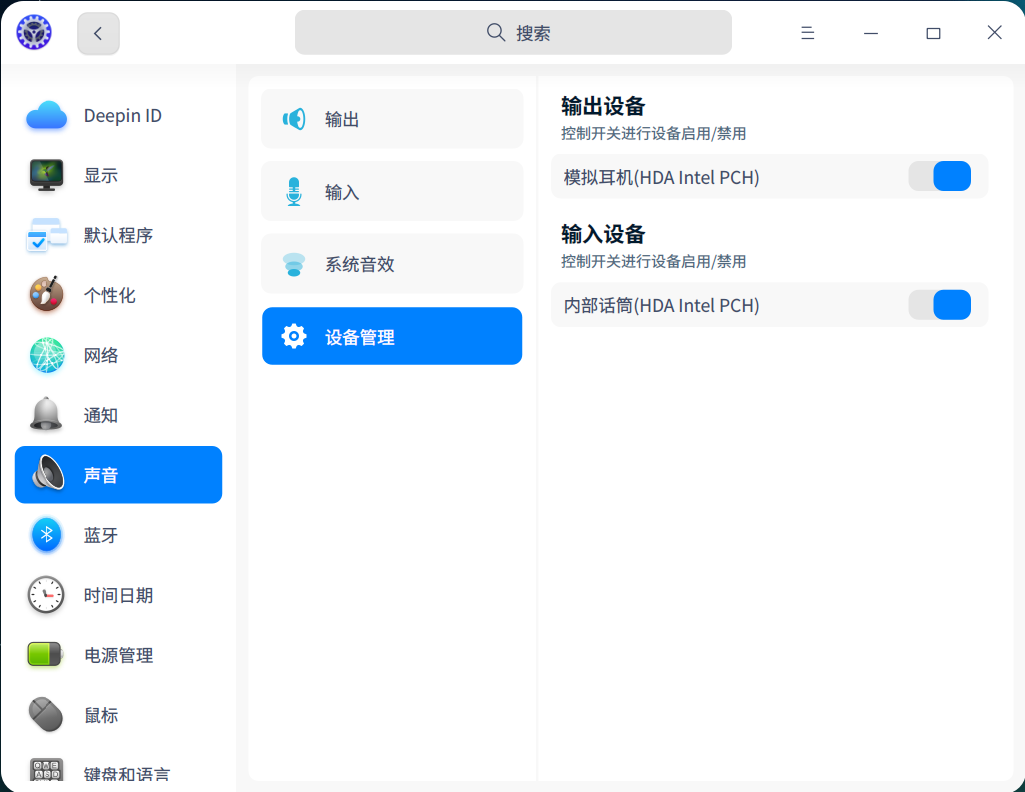Image resolution: width=1025 pixels, height=792 pixels.
Task: Open Network settings globe icon
Action: pyautogui.click(x=46, y=355)
